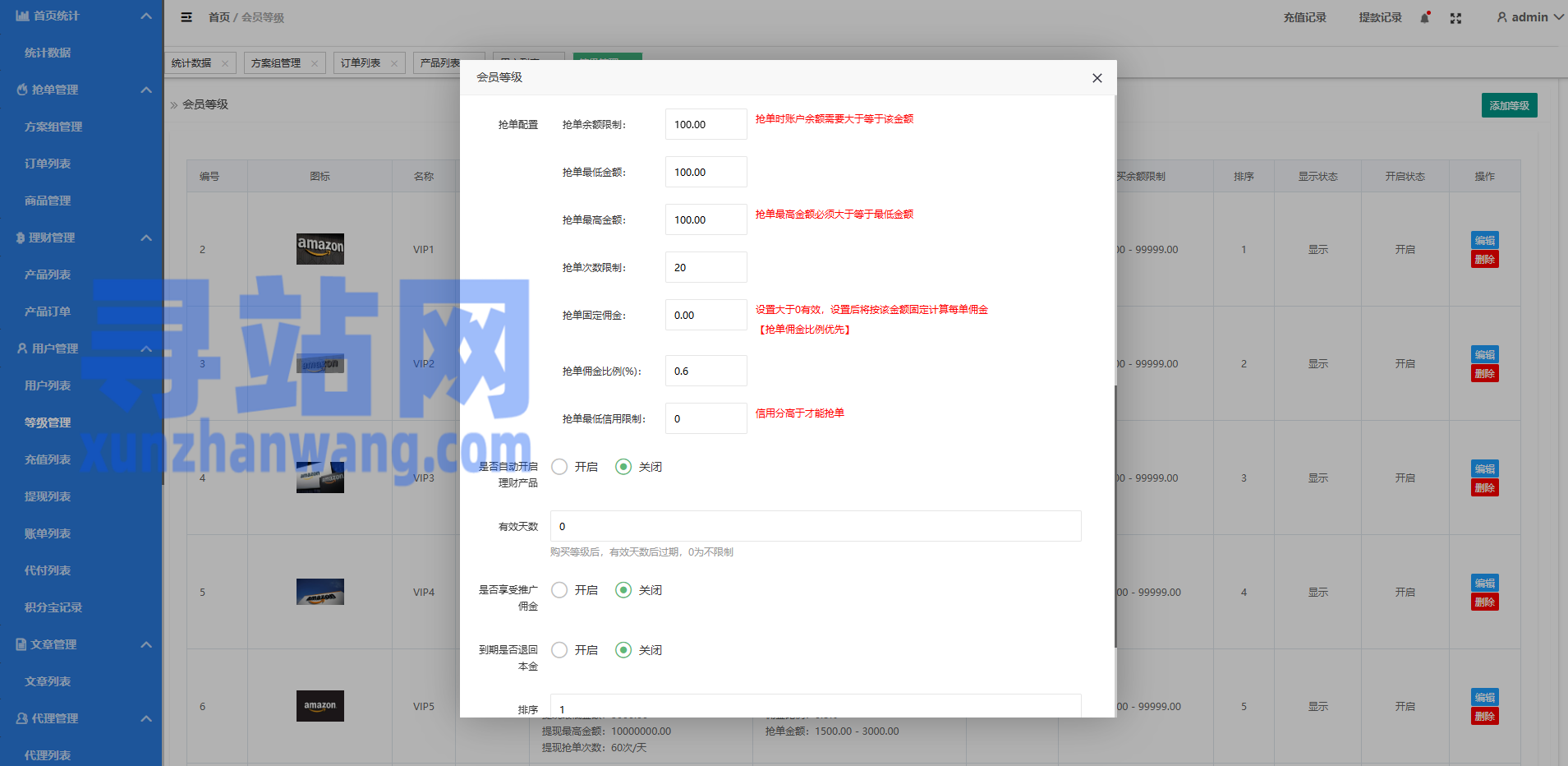Close the 会员等级 dialog
The height and width of the screenshot is (766, 1568).
click(1097, 78)
